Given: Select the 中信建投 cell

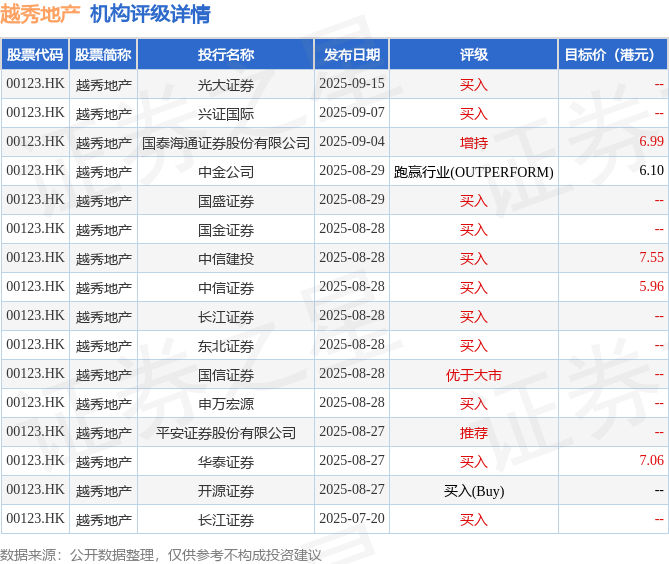Looking at the screenshot, I should coord(226,259).
